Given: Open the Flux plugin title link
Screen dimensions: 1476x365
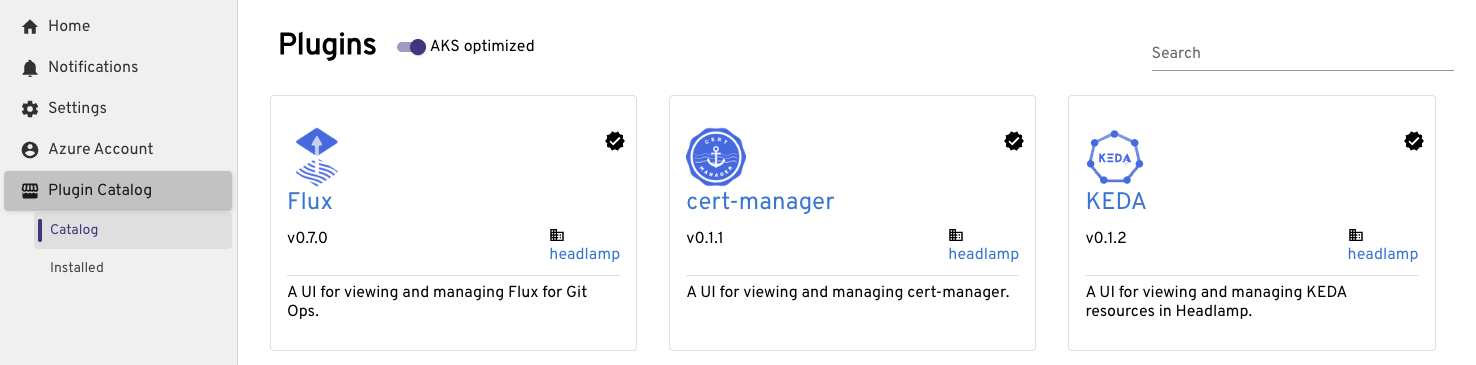Looking at the screenshot, I should pos(310,201).
